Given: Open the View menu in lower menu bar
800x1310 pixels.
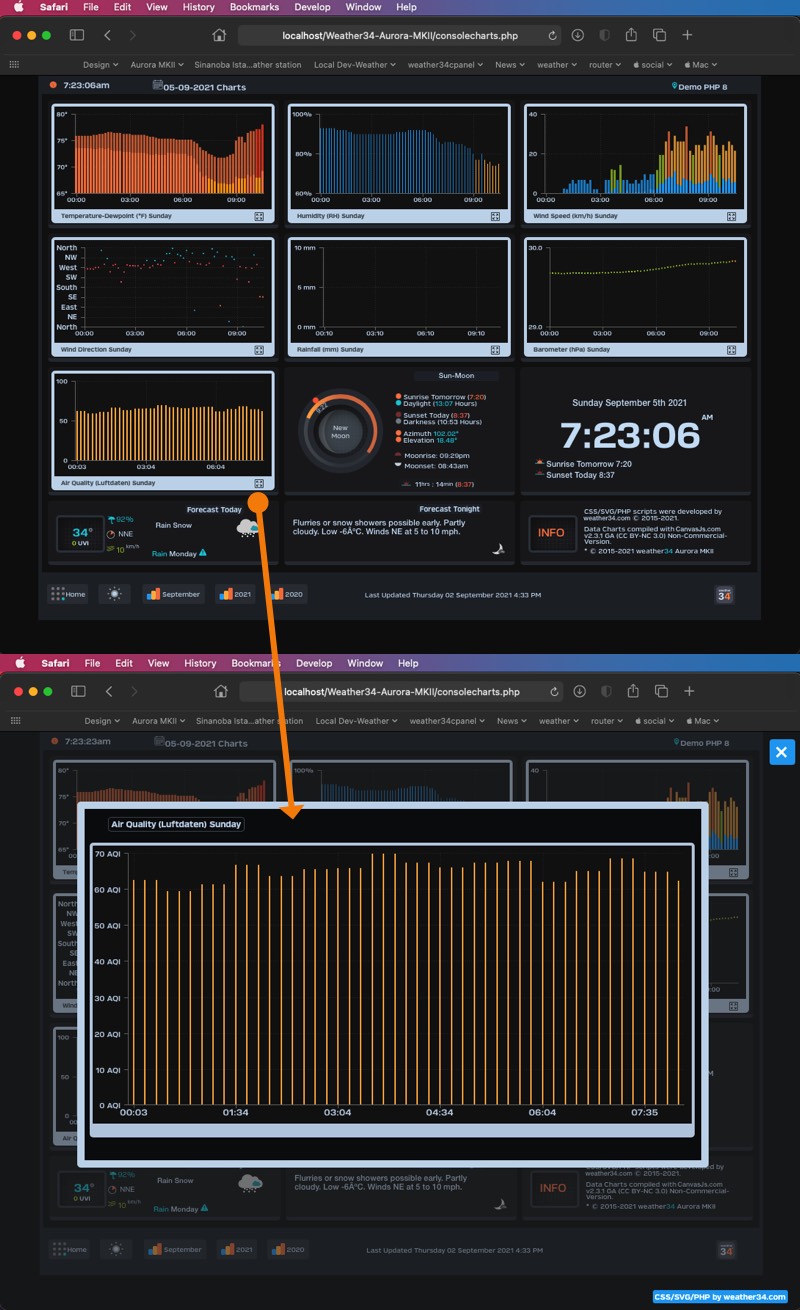Looking at the screenshot, I should click(158, 663).
